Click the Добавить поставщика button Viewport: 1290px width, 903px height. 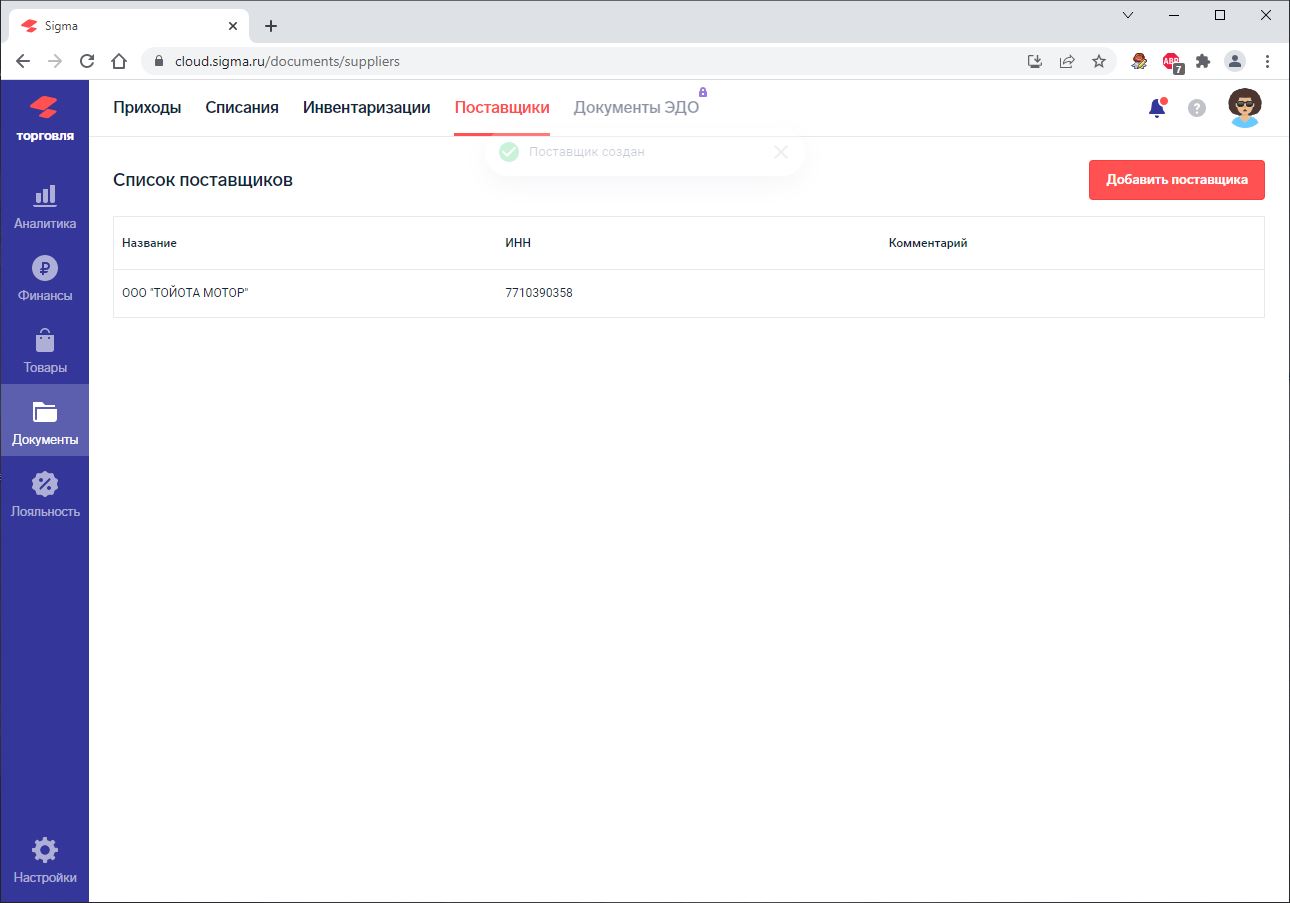[1176, 180]
